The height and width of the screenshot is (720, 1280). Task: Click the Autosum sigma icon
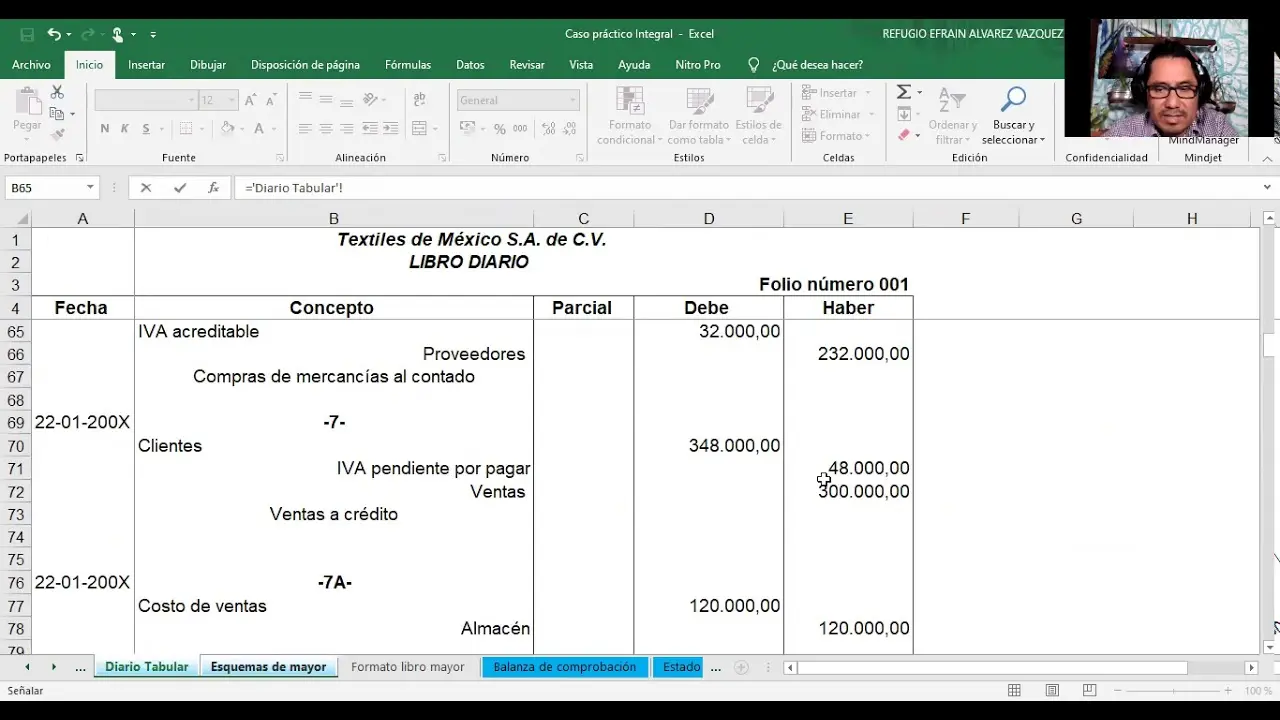[904, 92]
